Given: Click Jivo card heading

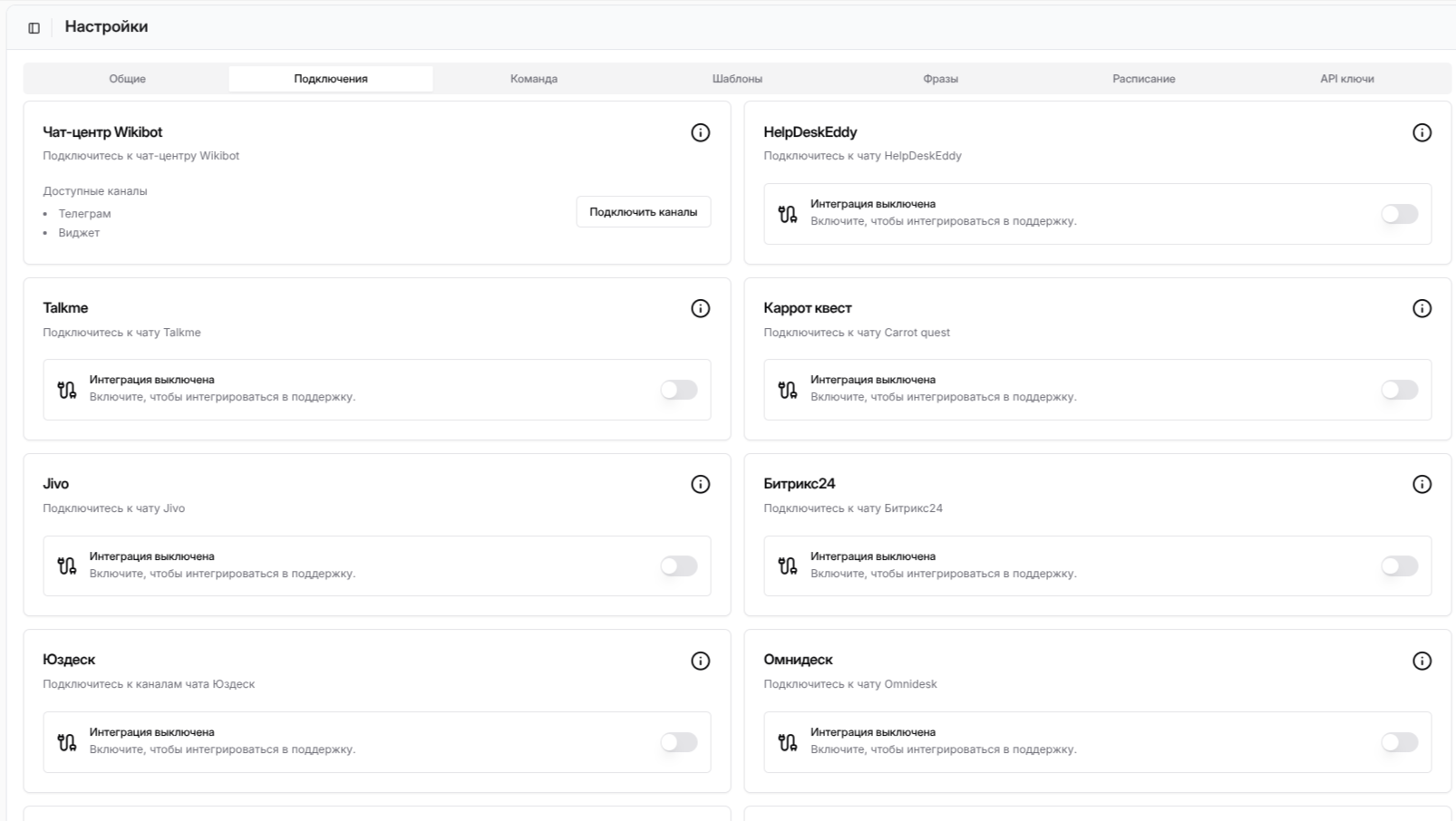Looking at the screenshot, I should (56, 484).
